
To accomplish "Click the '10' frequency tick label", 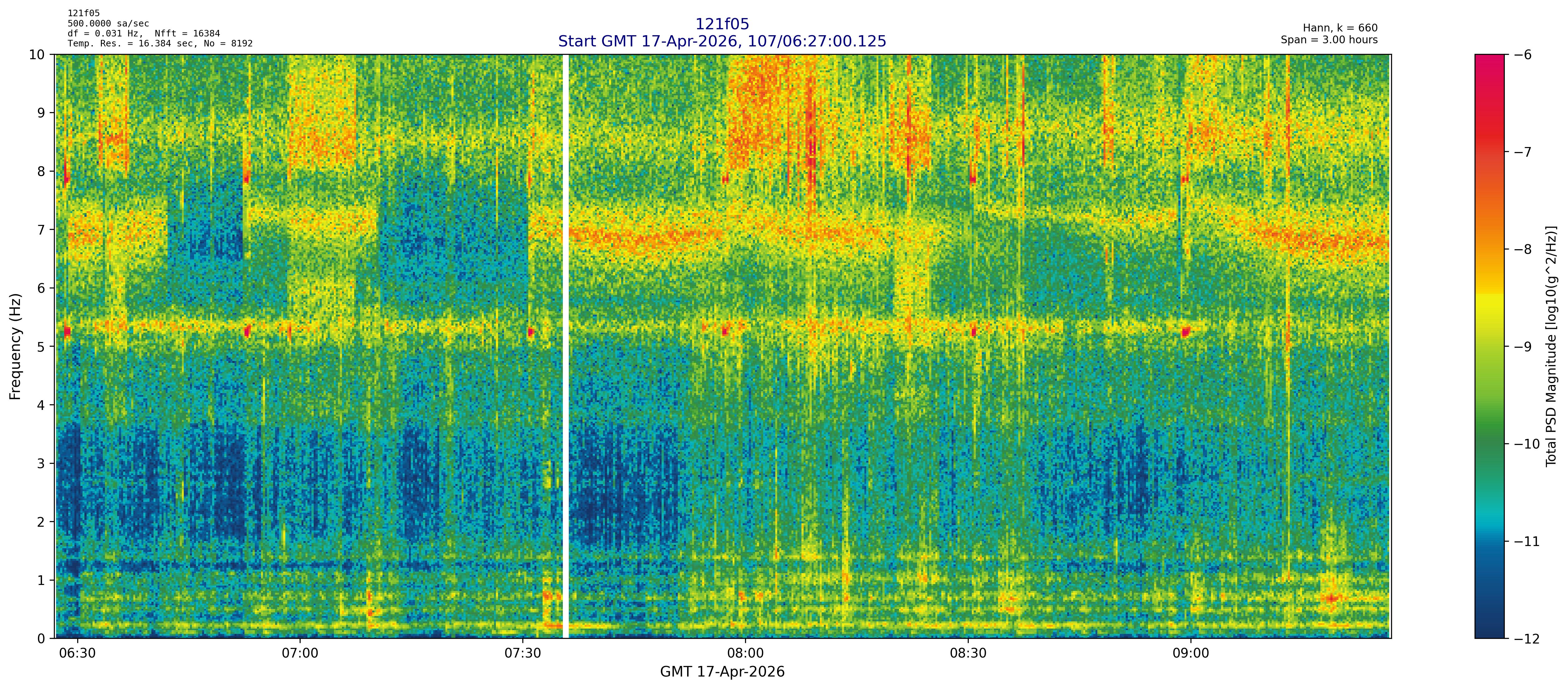I will [37, 55].
